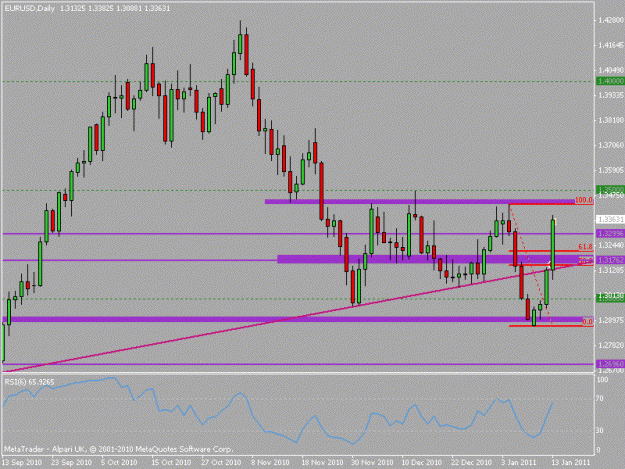Select the purple 1.31762 level price tag
The height and width of the screenshot is (469, 625).
click(x=610, y=260)
